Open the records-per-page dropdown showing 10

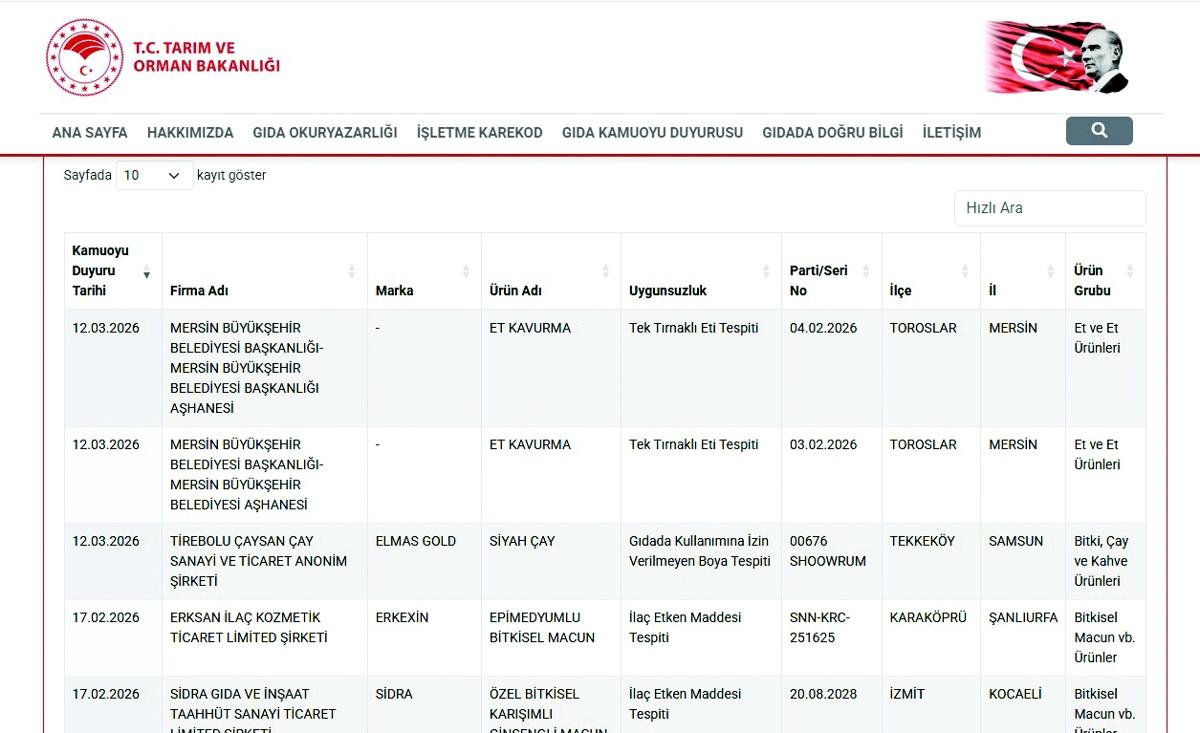154,175
